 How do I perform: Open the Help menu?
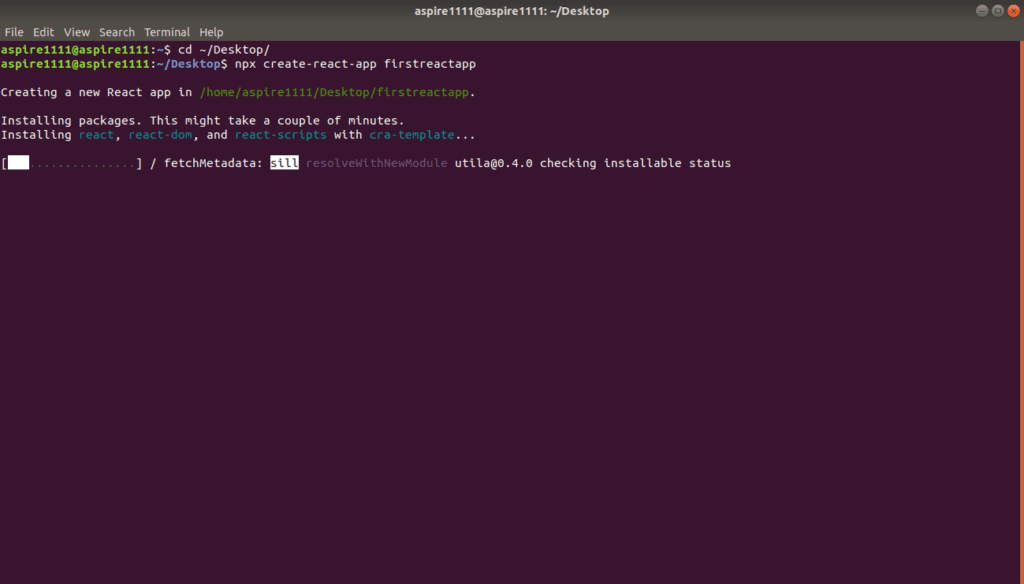[211, 32]
